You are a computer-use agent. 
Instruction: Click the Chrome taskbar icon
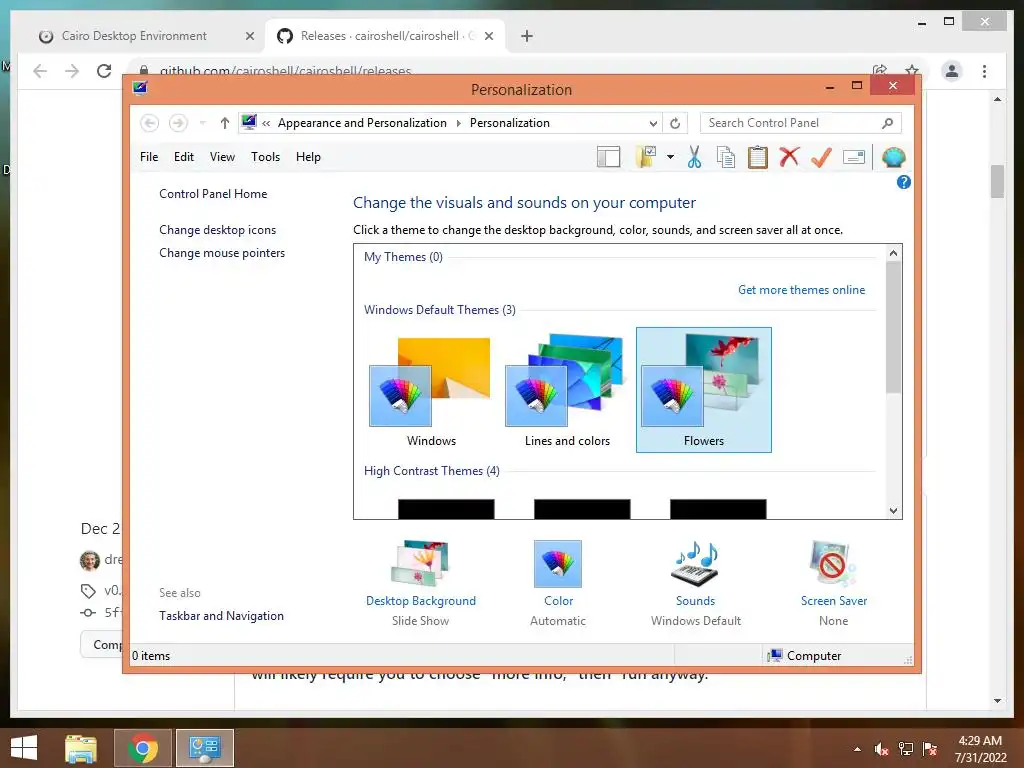(x=143, y=748)
